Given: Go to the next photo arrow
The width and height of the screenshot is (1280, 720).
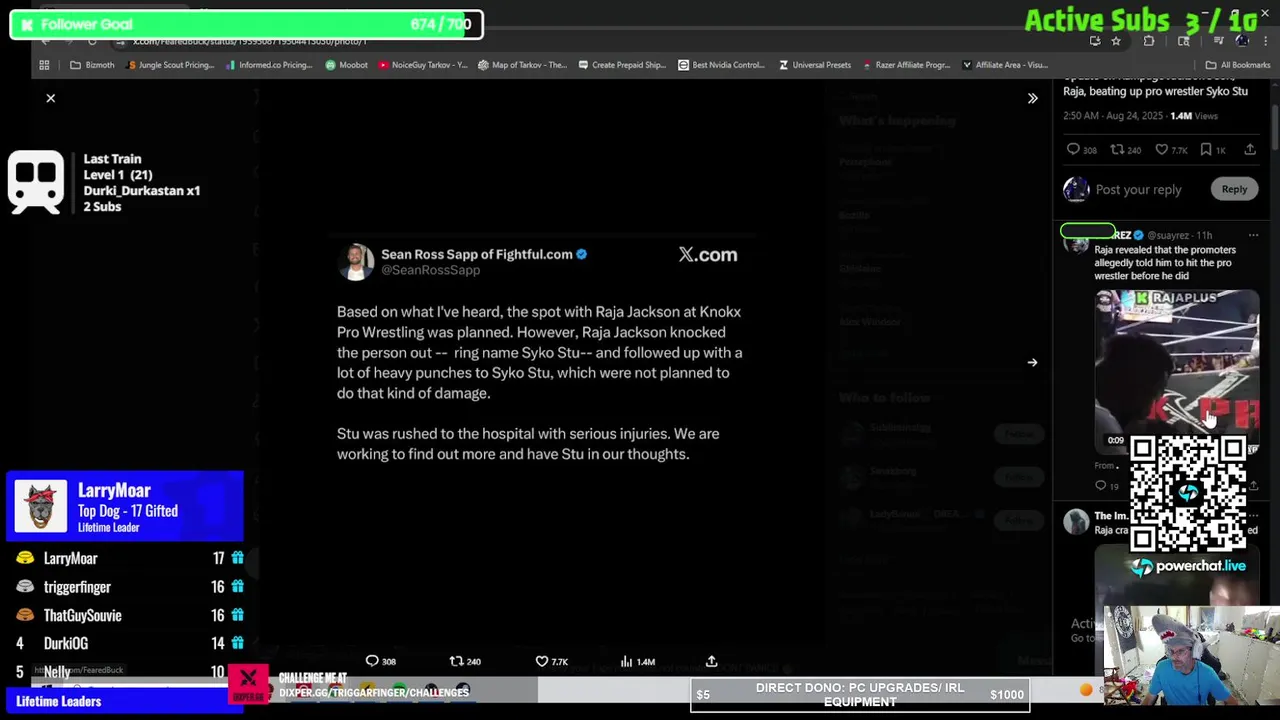Looking at the screenshot, I should point(1032,362).
